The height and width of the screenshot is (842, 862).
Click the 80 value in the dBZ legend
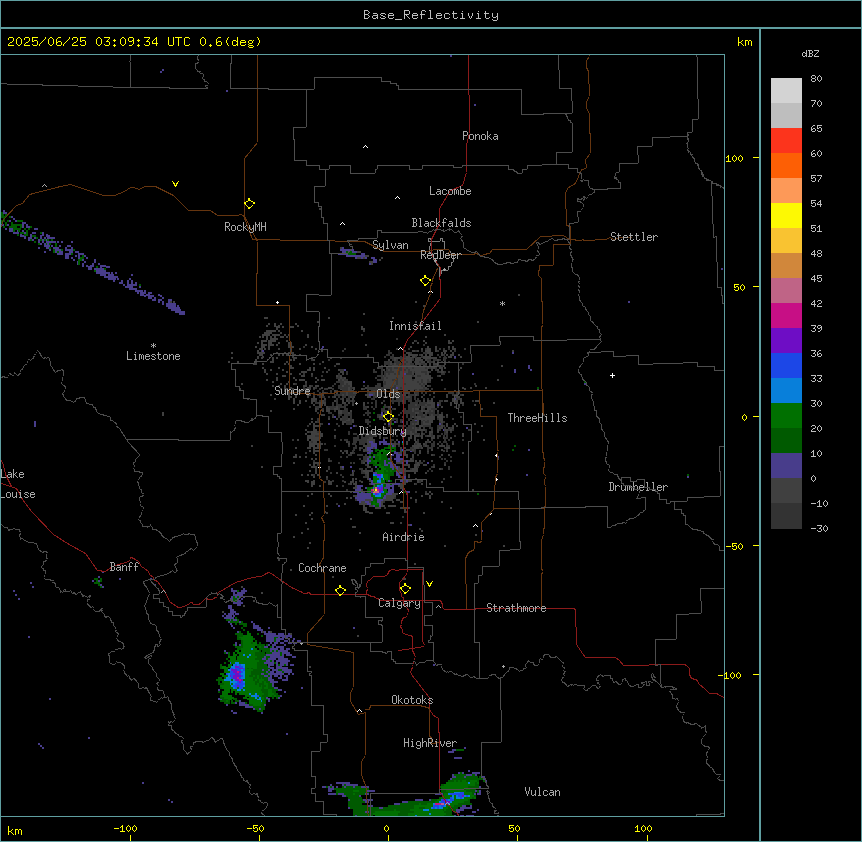tap(816, 79)
